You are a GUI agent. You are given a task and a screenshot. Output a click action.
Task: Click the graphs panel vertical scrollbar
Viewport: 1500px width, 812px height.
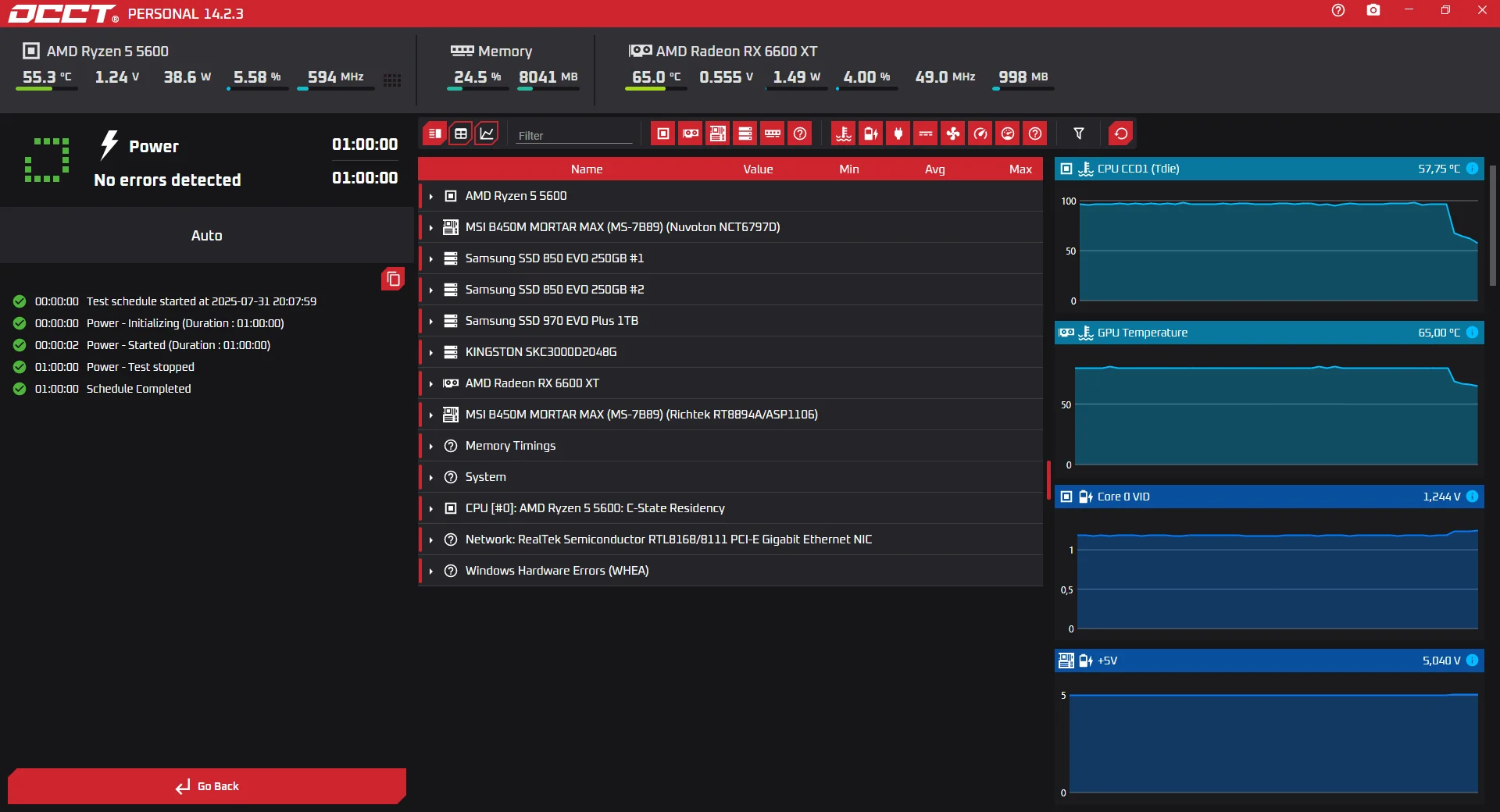1493,225
